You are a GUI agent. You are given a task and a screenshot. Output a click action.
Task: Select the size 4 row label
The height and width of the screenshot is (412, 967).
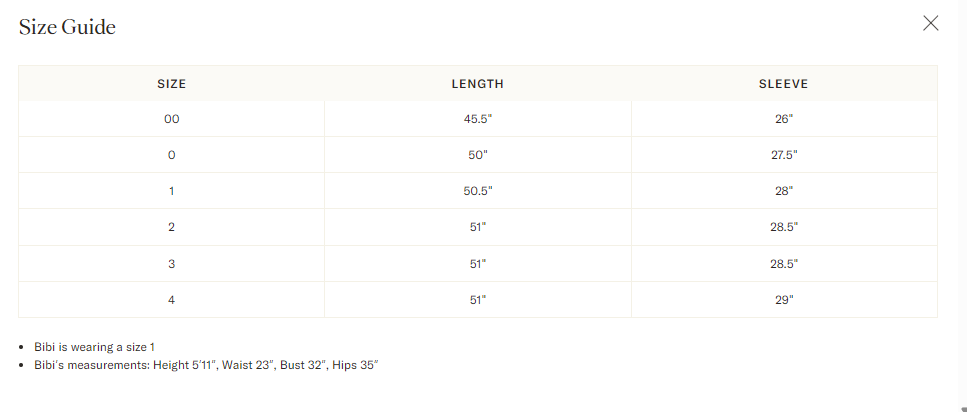171,300
